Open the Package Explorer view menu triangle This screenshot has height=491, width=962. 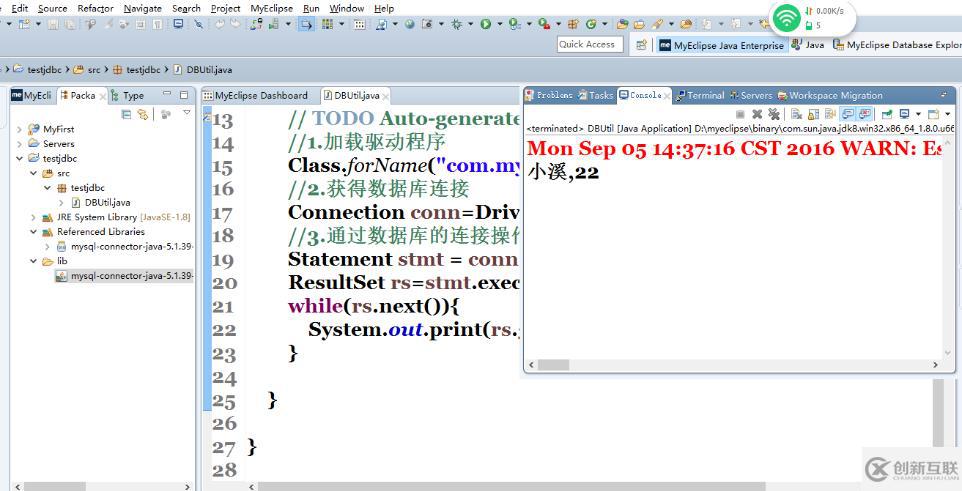click(x=187, y=112)
